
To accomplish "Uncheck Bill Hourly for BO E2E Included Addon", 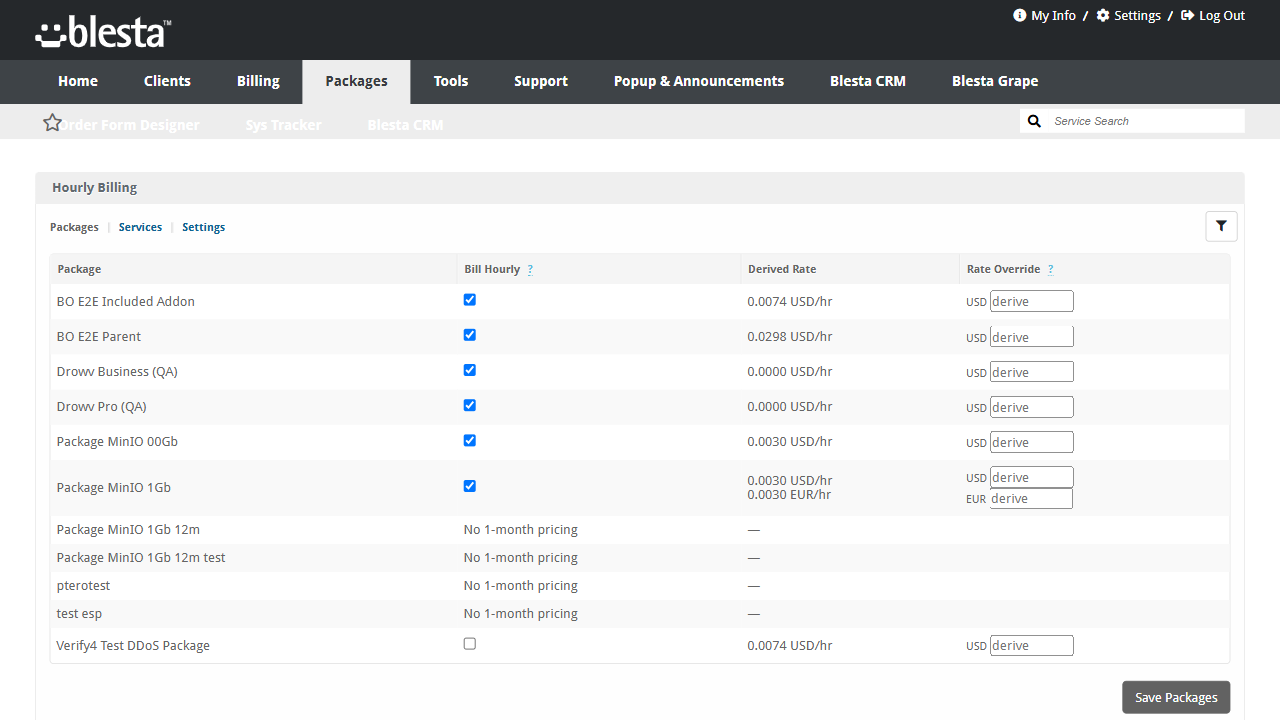I will click(470, 300).
